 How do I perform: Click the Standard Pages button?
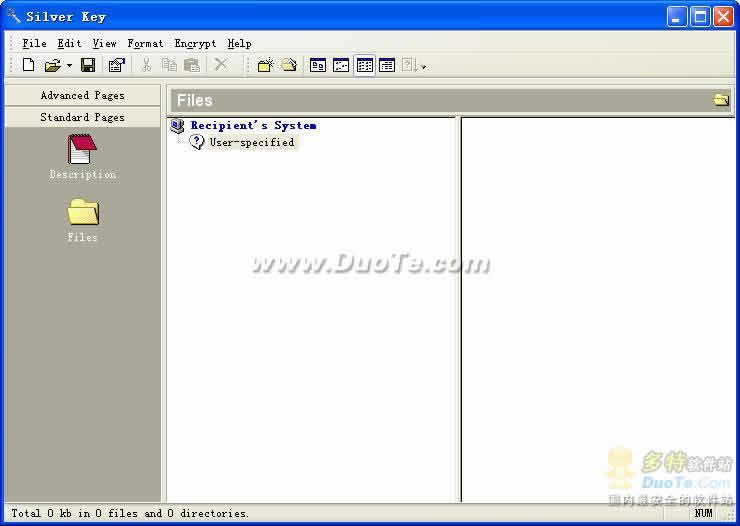(83, 117)
